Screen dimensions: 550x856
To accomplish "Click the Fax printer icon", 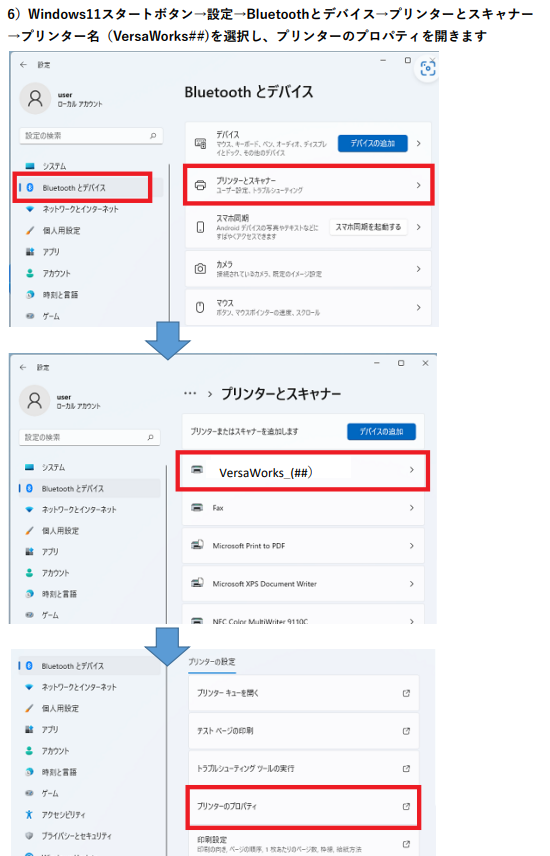I will pyautogui.click(x=197, y=508).
